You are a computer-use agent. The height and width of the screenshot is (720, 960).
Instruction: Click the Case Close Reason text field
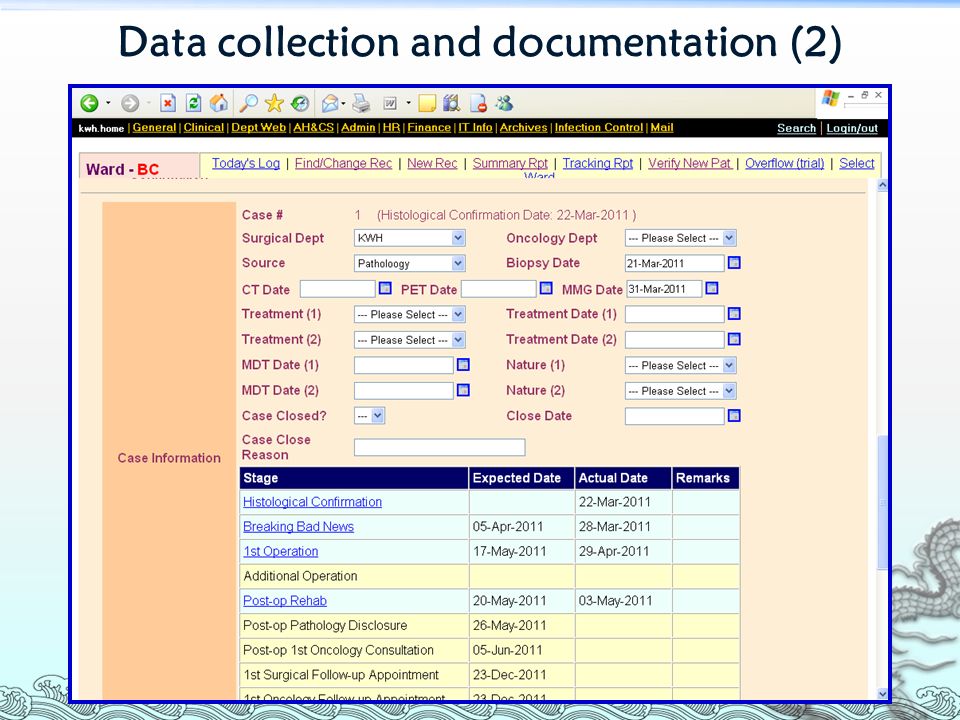pos(440,447)
